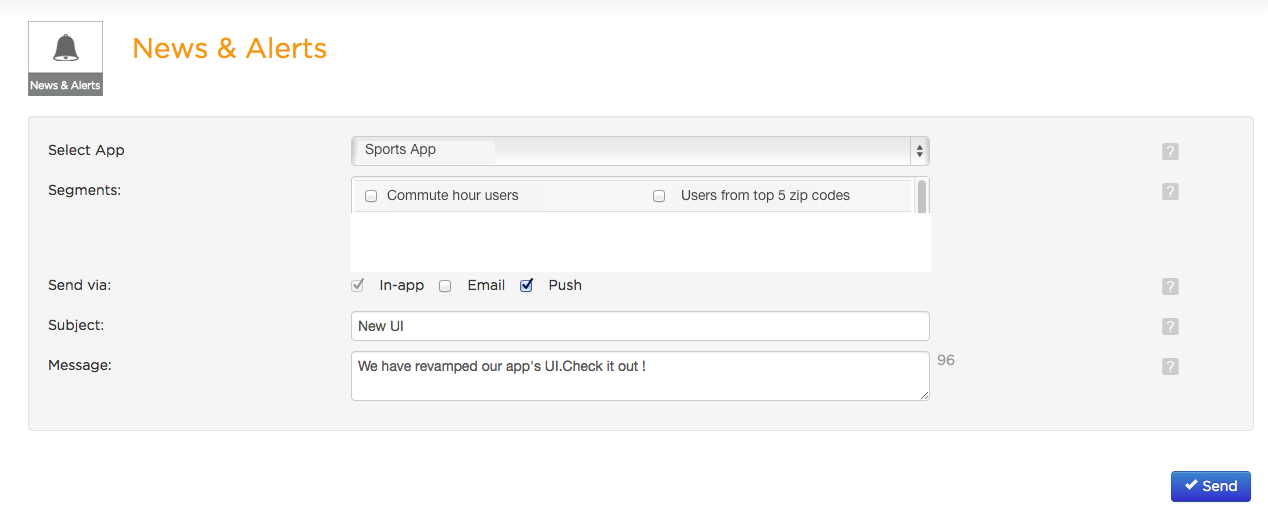This screenshot has height=522, width=1268.
Task: Click the News & Alerts bell icon
Action: pos(65,48)
